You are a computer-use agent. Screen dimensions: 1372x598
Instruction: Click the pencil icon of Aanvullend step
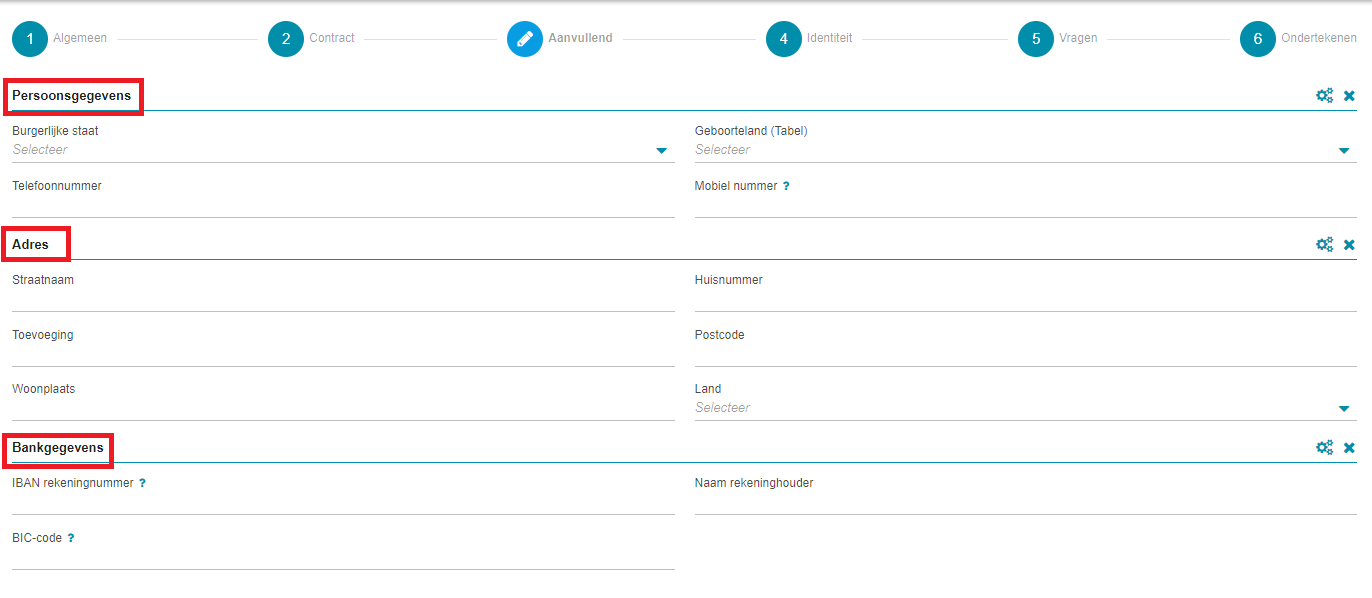(x=524, y=39)
